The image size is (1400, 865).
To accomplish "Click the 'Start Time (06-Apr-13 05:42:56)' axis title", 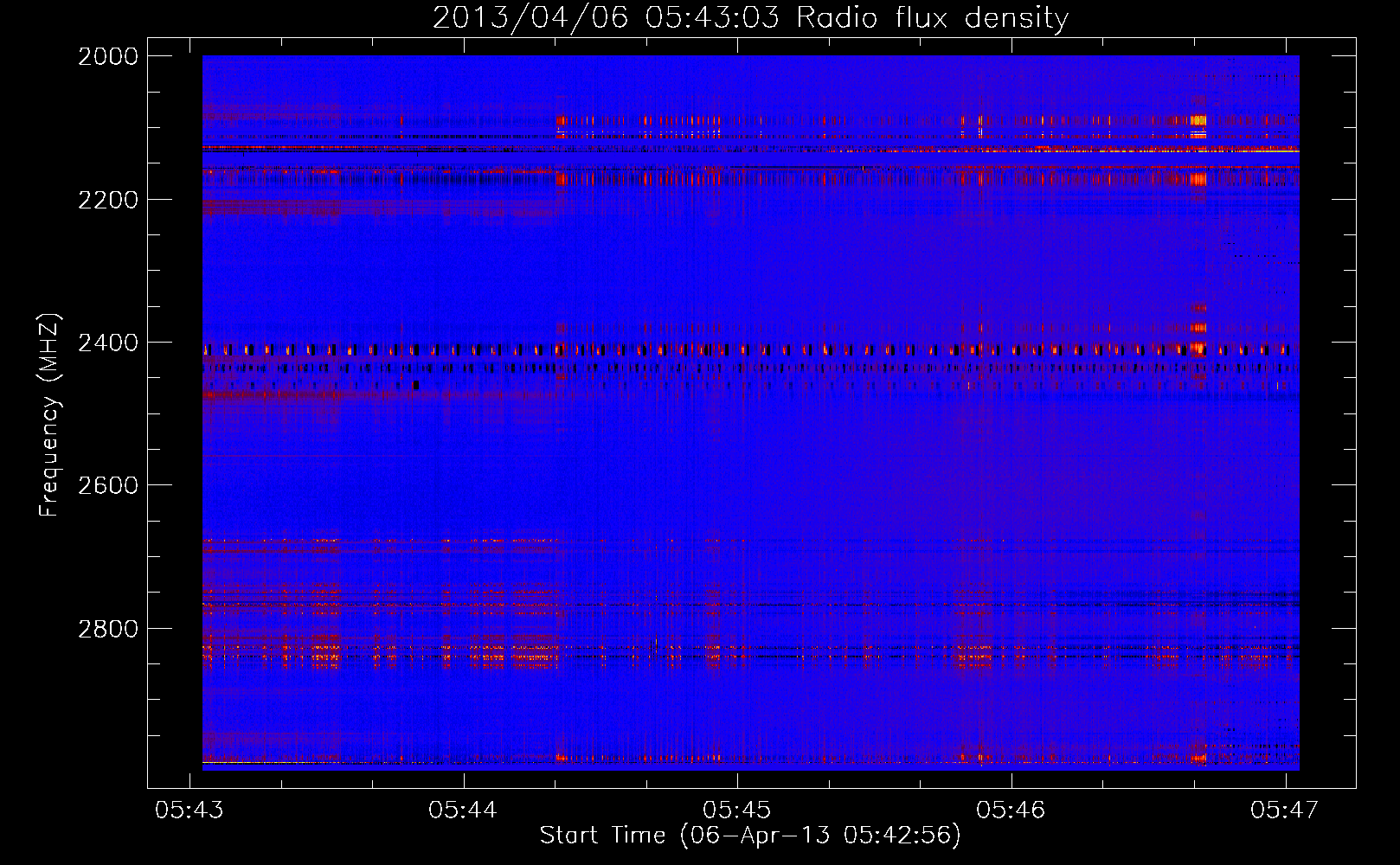I will pos(750,836).
